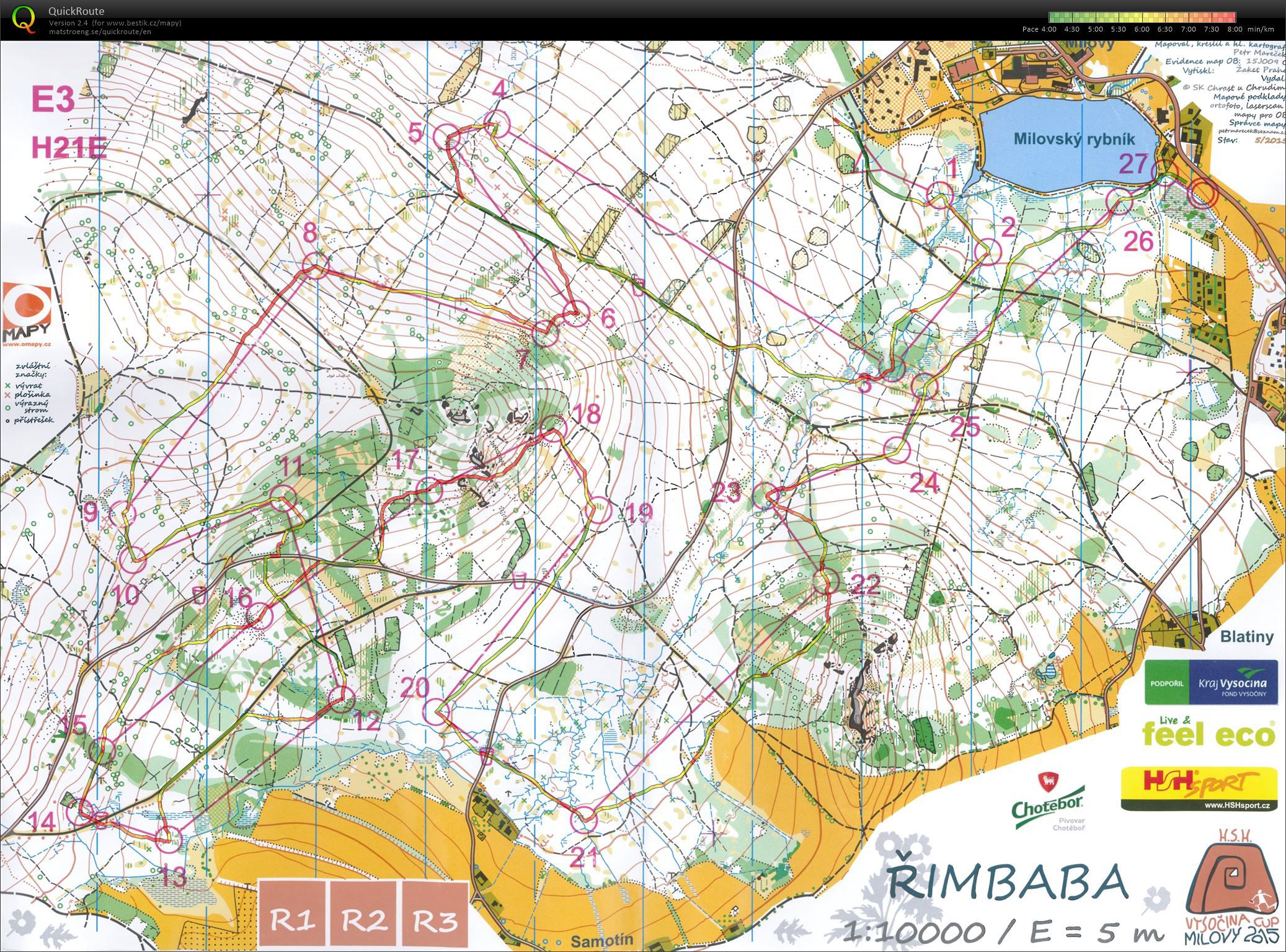
Task: Open the matstroeng.se/quickroute/en link
Action: 100,32
